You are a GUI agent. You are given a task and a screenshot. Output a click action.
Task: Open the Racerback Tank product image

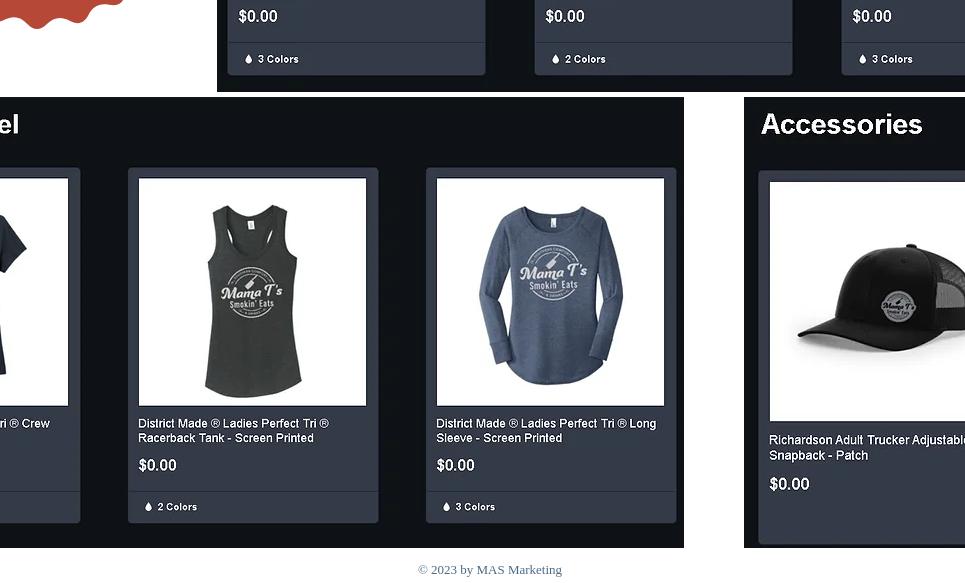point(252,292)
